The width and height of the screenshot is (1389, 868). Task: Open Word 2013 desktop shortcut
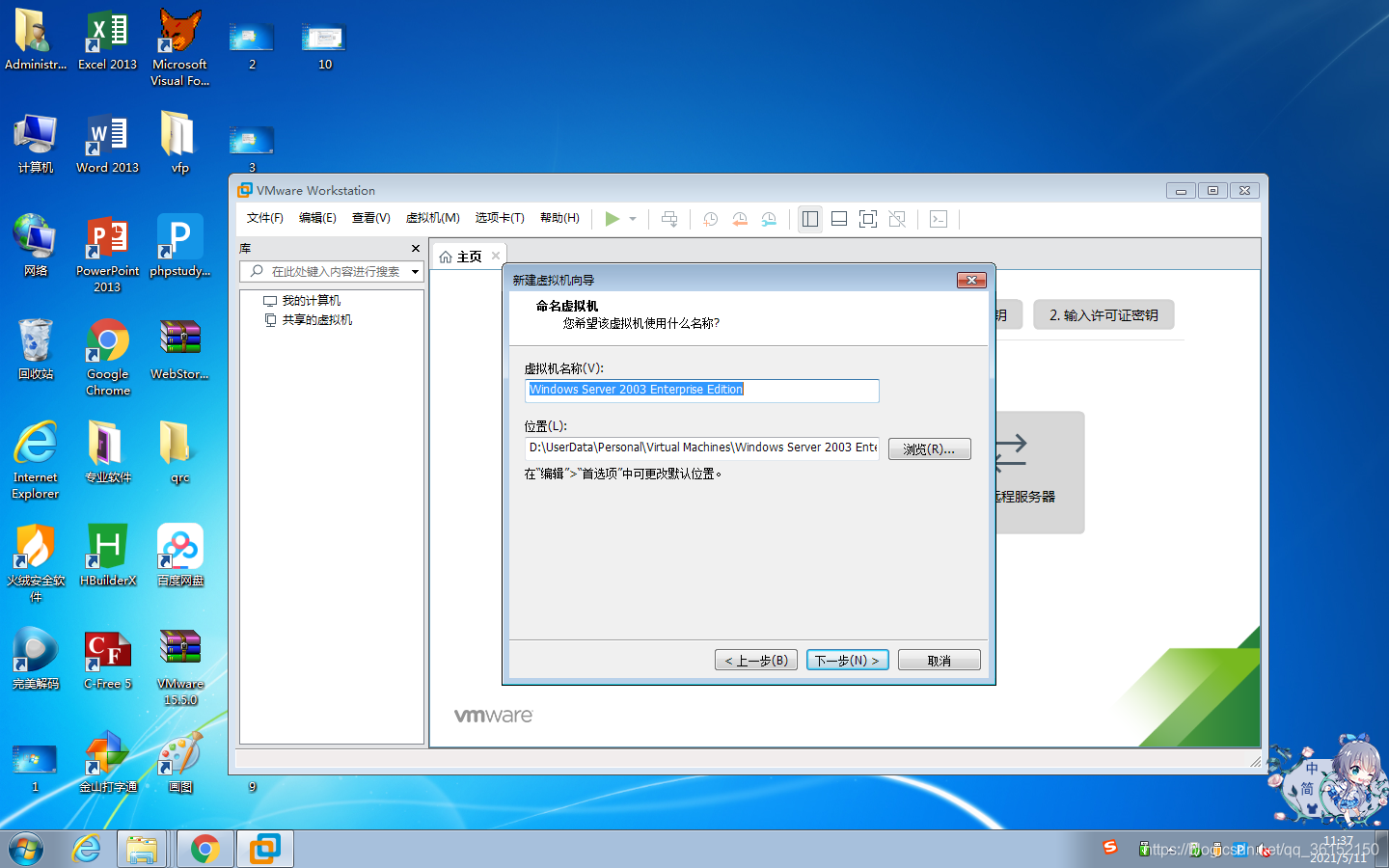108,145
